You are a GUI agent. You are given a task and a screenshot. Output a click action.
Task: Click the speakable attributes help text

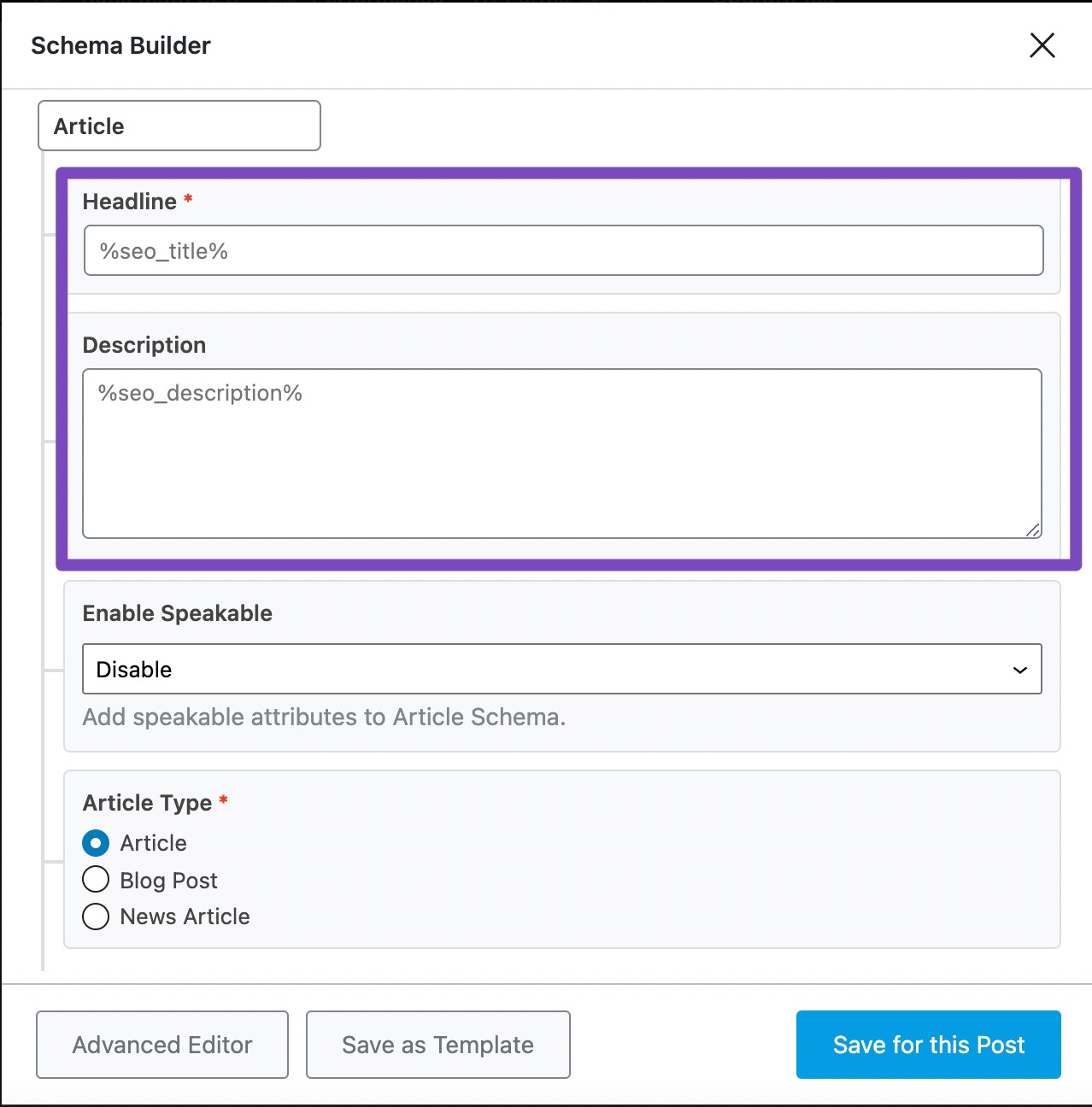click(x=324, y=717)
